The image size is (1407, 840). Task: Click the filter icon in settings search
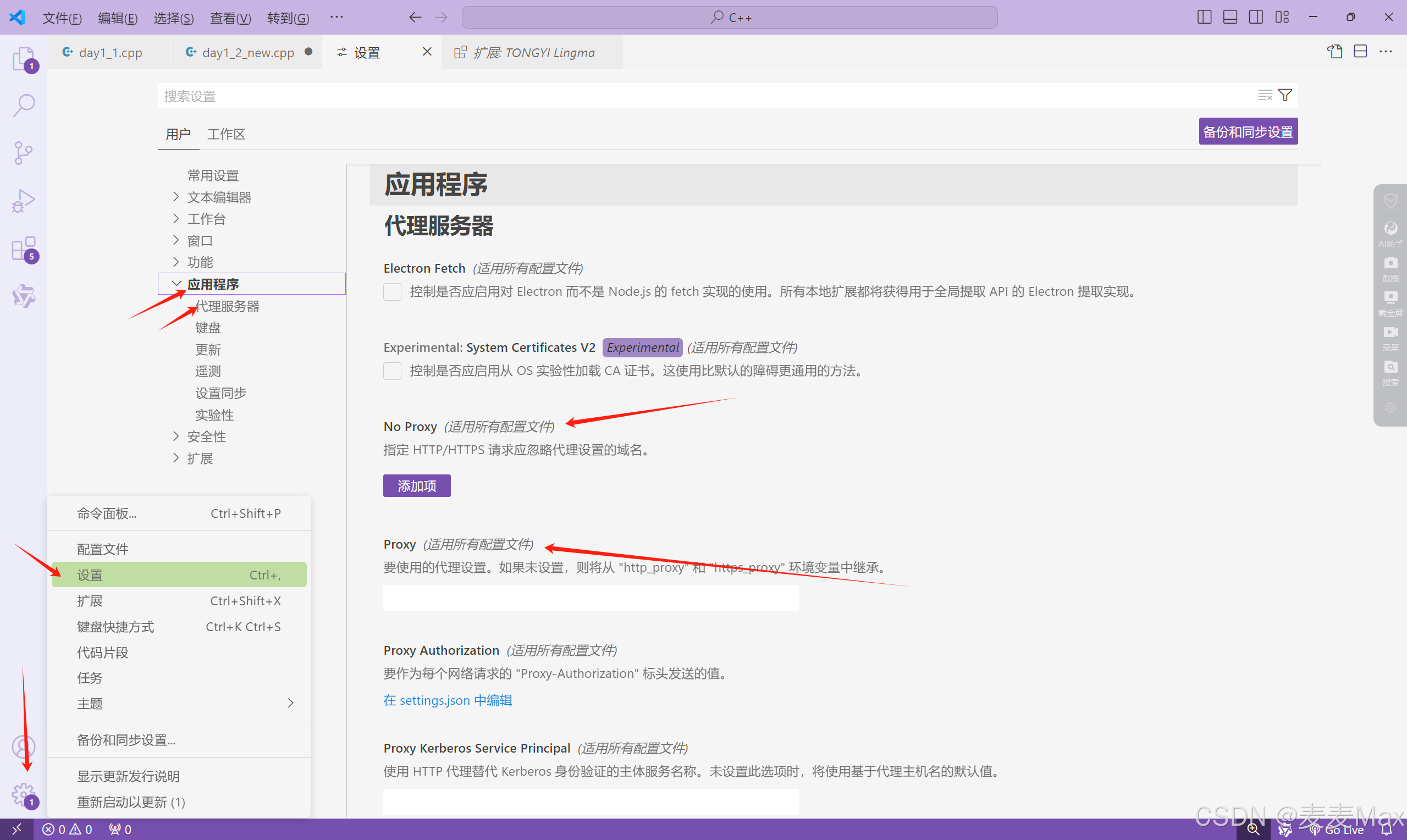coord(1285,95)
